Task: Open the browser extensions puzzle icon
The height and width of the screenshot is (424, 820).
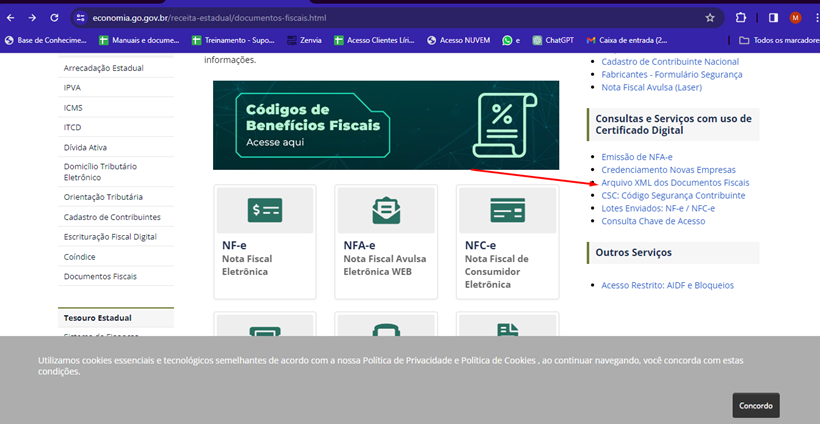Action: point(741,18)
